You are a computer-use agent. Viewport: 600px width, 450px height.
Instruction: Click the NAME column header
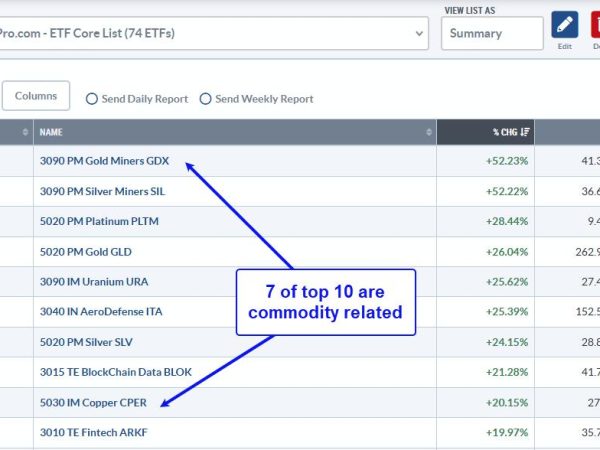(x=235, y=132)
